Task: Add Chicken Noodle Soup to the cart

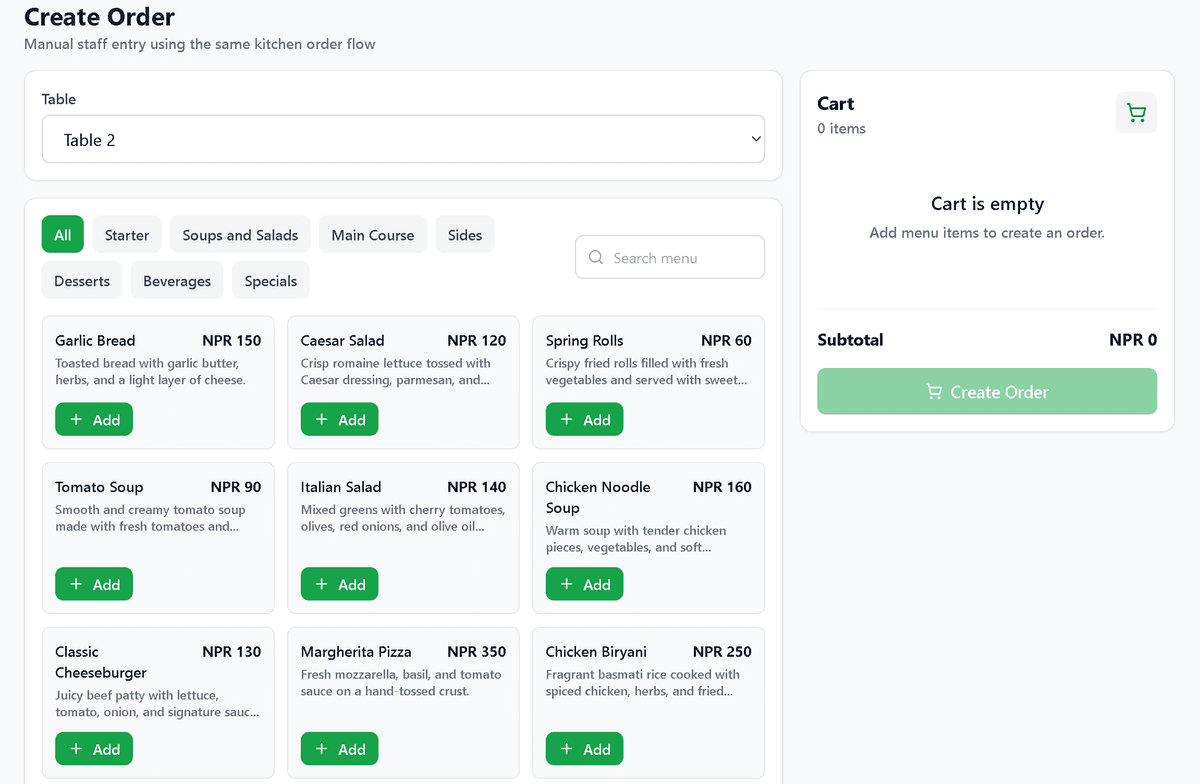Action: (x=585, y=584)
